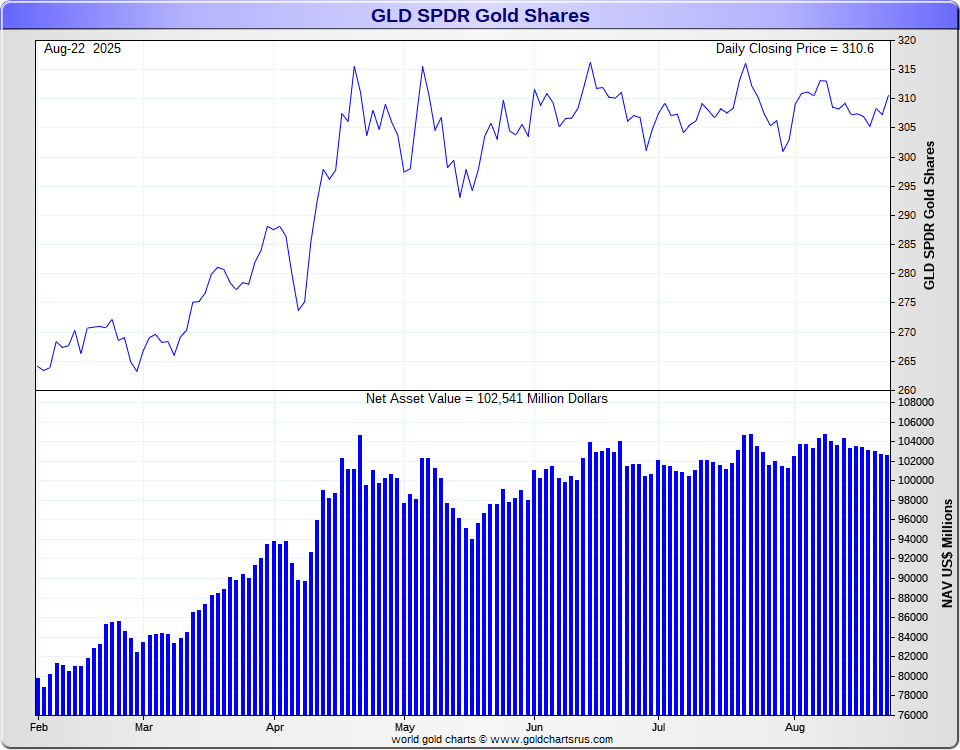Click the Feb label on the x-axis
960x750 pixels.
[x=39, y=727]
